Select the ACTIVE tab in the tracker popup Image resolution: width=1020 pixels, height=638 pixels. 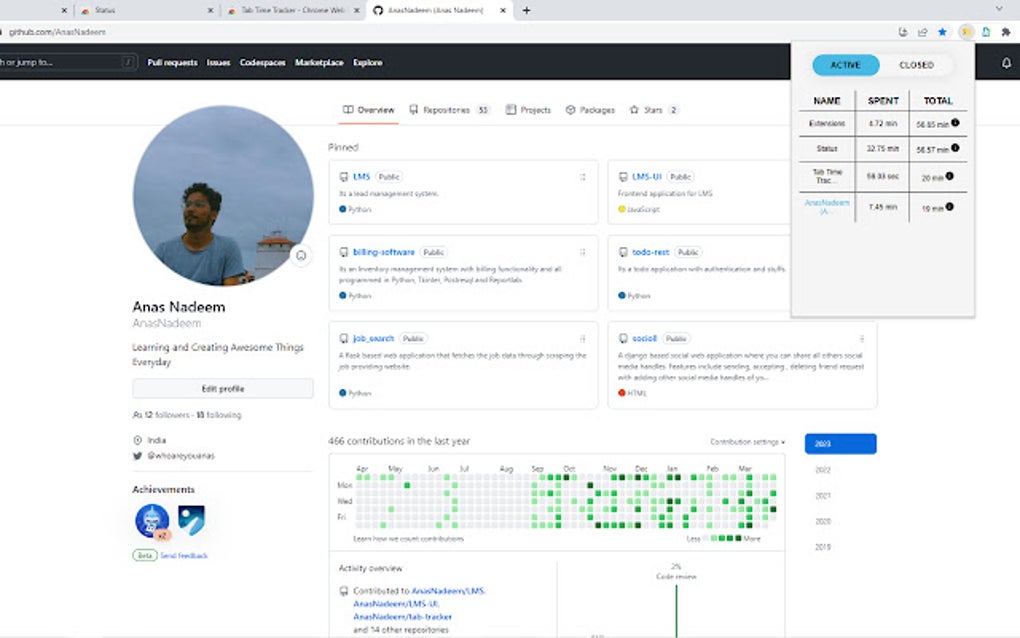click(844, 64)
